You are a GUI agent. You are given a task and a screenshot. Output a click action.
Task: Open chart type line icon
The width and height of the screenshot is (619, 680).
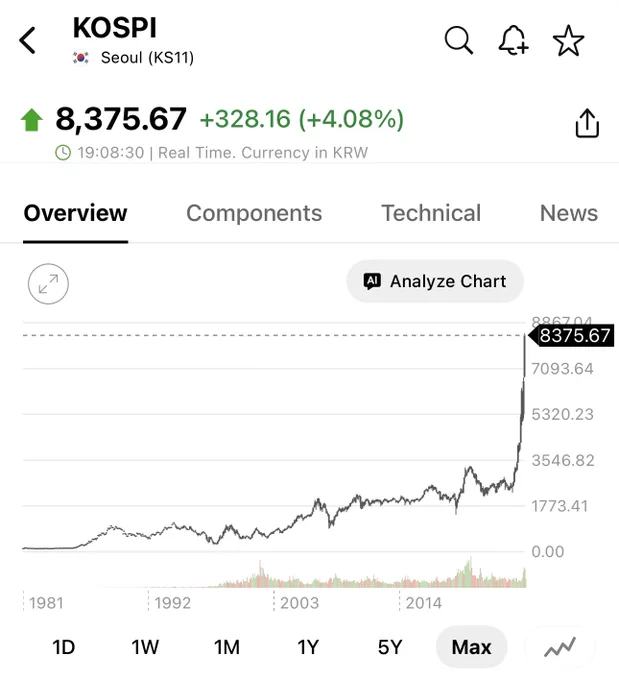560,647
